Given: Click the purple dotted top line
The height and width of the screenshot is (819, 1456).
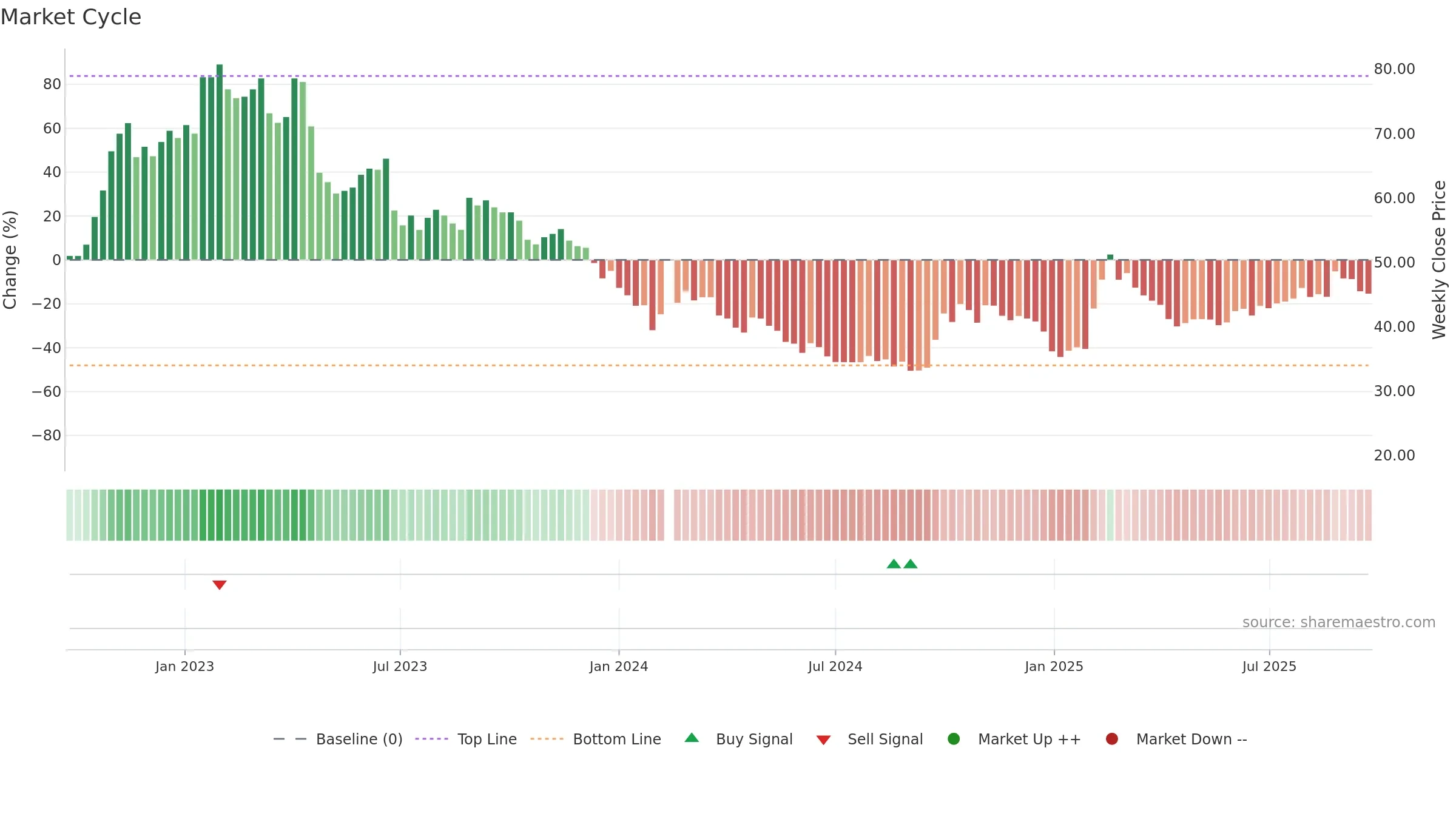Looking at the screenshot, I should 719,76.
